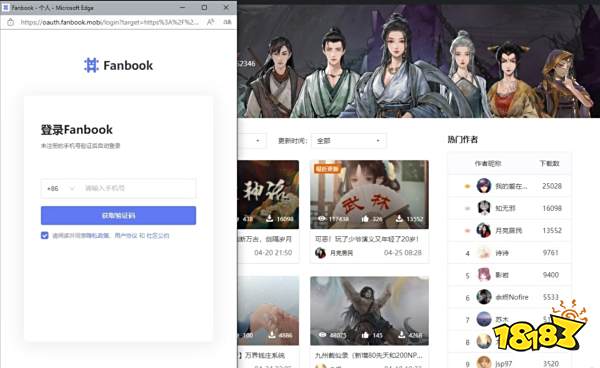Viewport: 600px width, 368px height.
Task: Open the calligraphy mod thumbnail with 16098 downloads
Action: pyautogui.click(x=268, y=194)
